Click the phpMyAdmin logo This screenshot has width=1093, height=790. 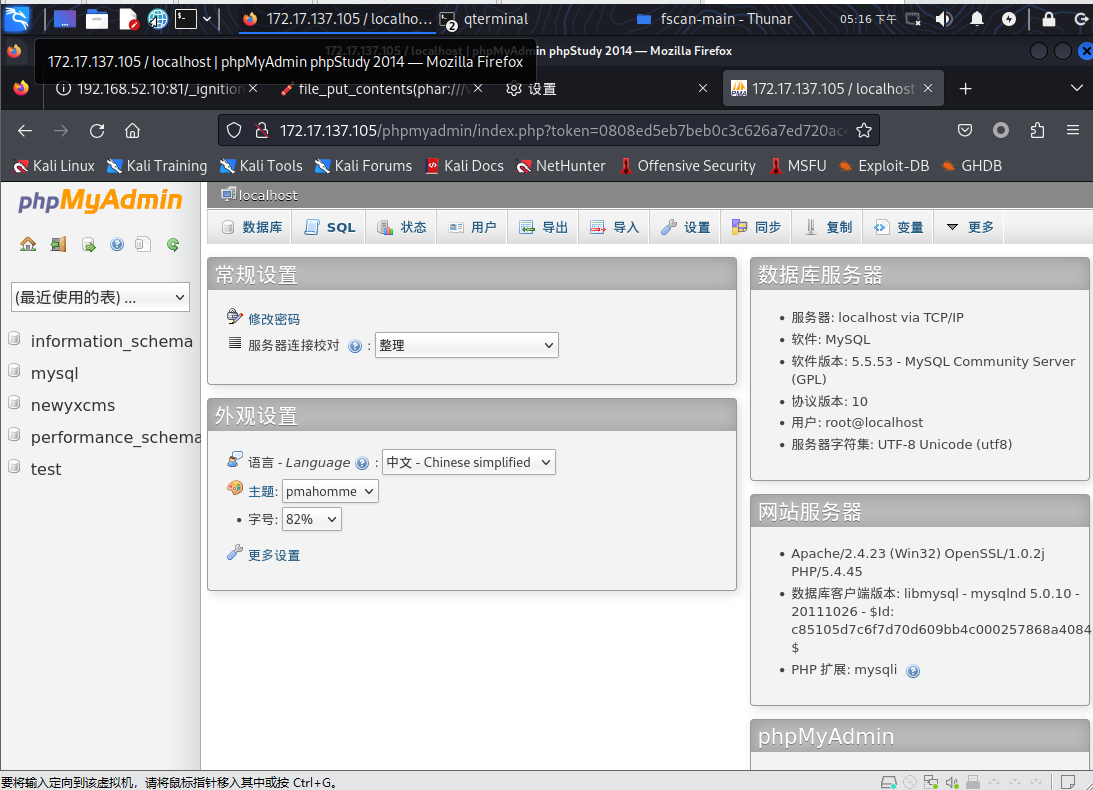(x=100, y=201)
